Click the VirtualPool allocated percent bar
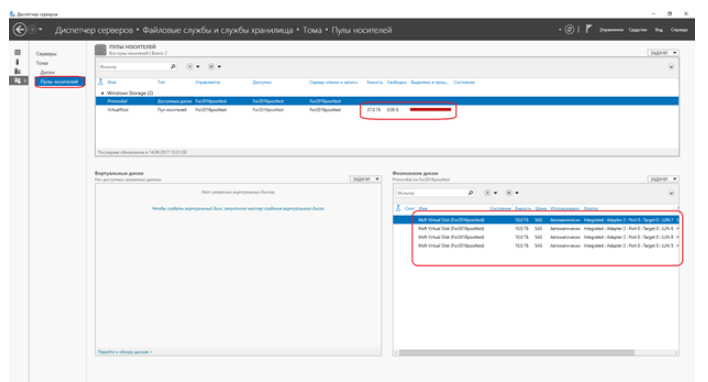 tap(430, 110)
